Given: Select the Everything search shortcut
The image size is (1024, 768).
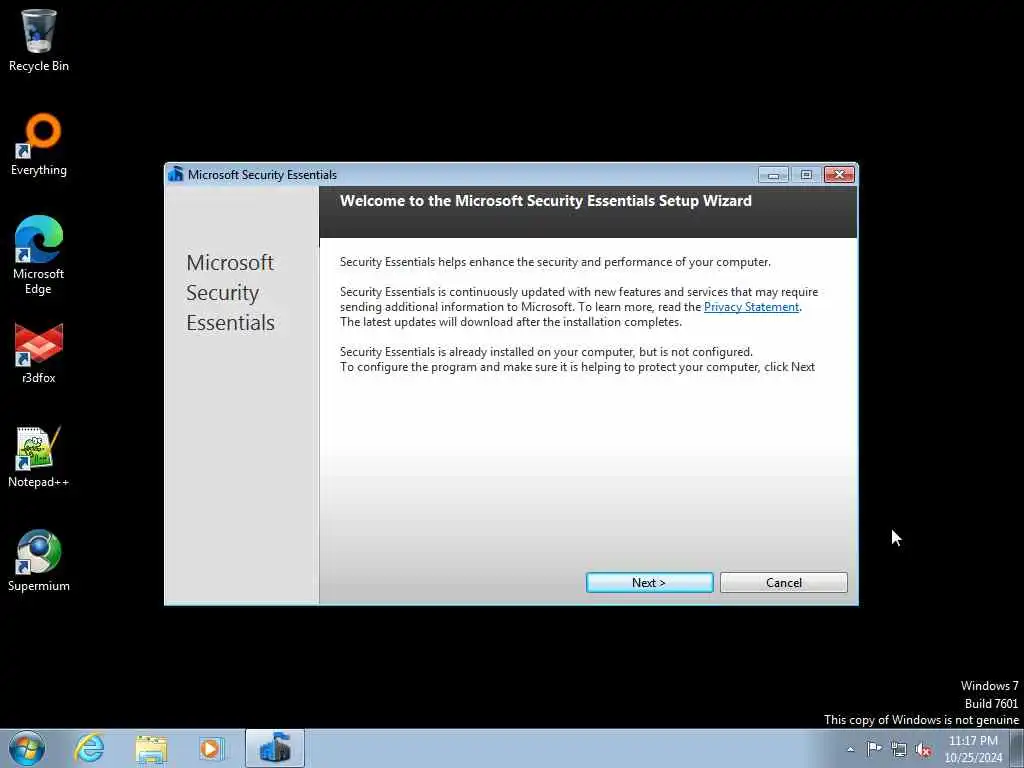Looking at the screenshot, I should pos(39,144).
